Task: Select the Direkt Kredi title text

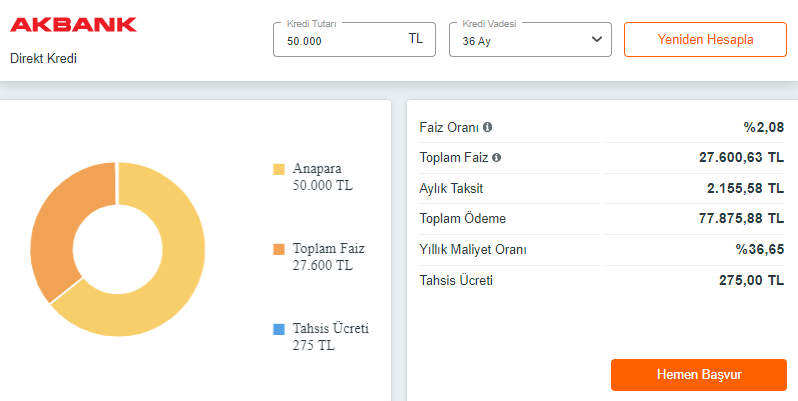Action: click(x=43, y=58)
